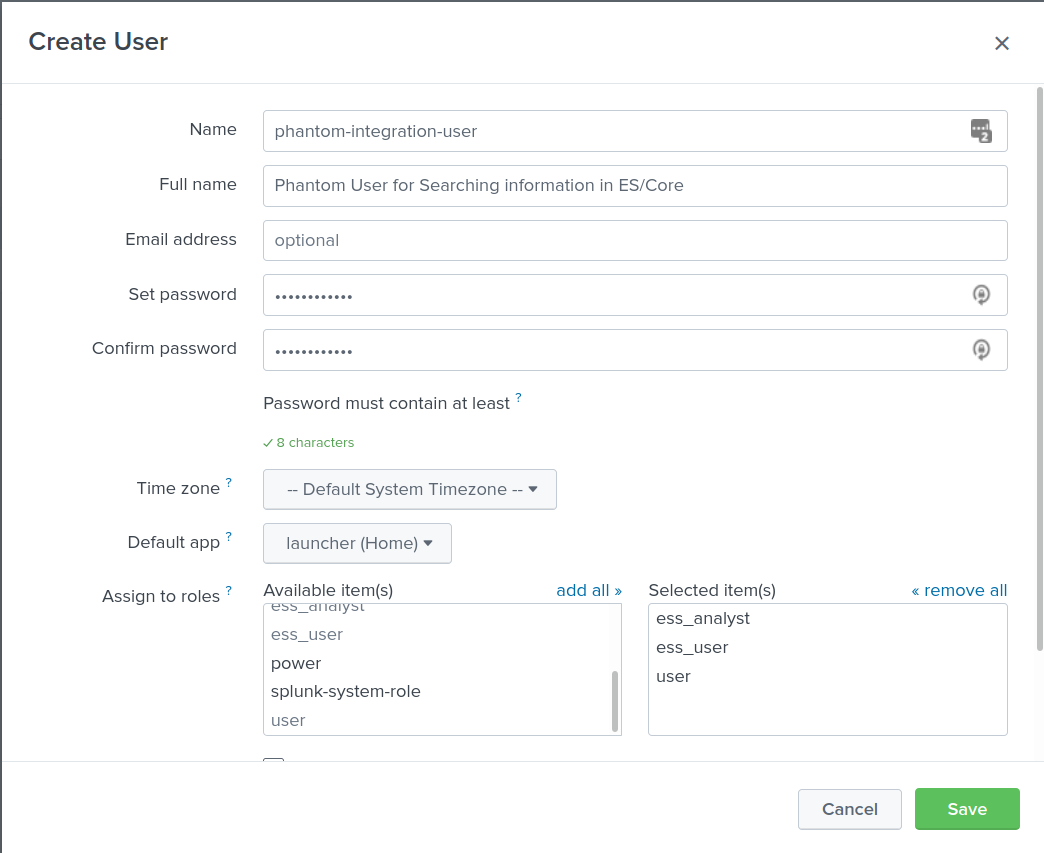Click the add all link

pos(589,590)
